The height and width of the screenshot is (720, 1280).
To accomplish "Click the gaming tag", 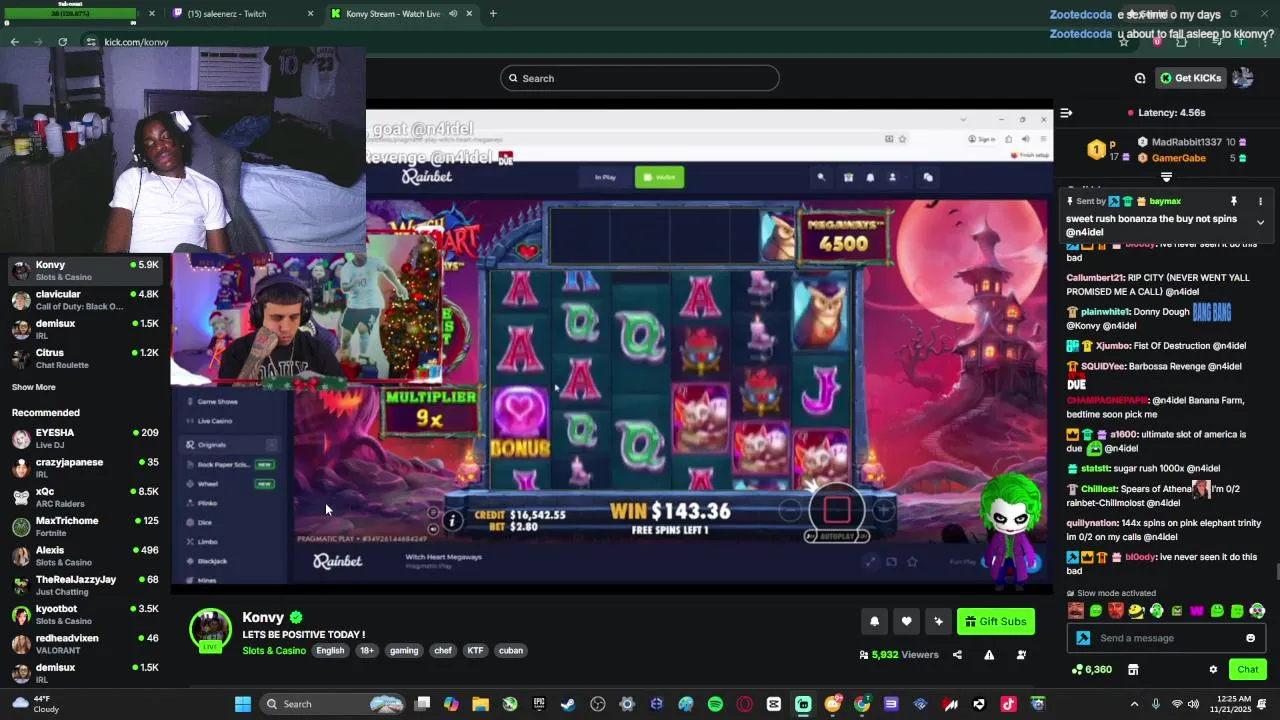I will coord(404,651).
